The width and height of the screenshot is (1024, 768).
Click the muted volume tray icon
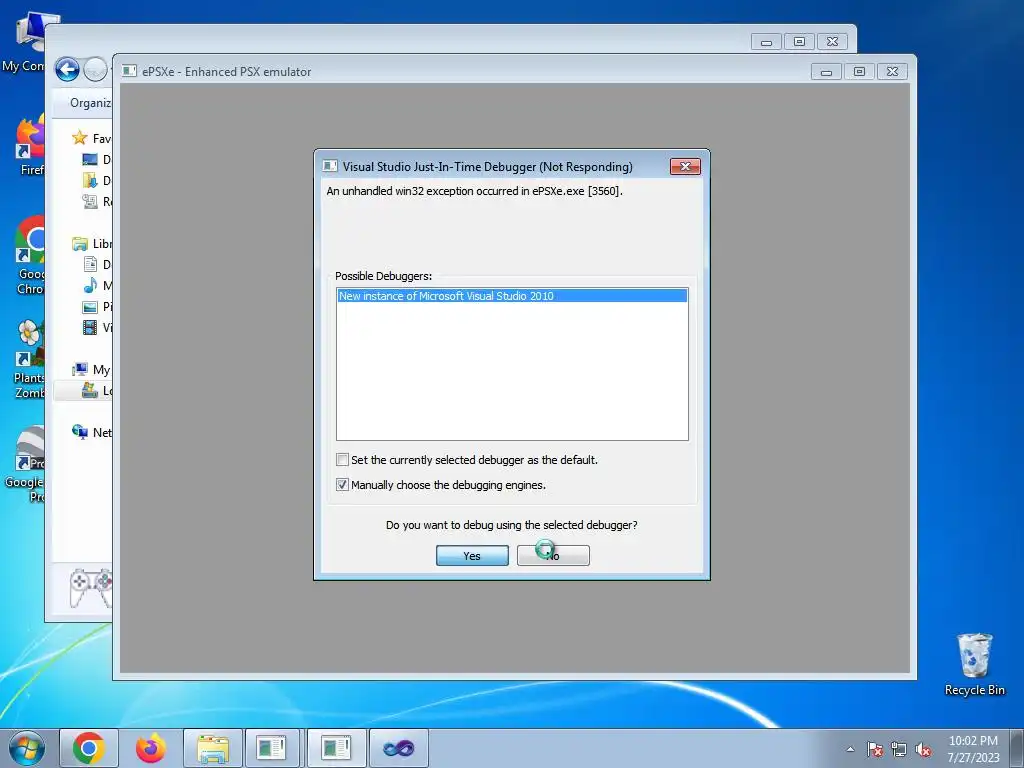click(x=923, y=749)
